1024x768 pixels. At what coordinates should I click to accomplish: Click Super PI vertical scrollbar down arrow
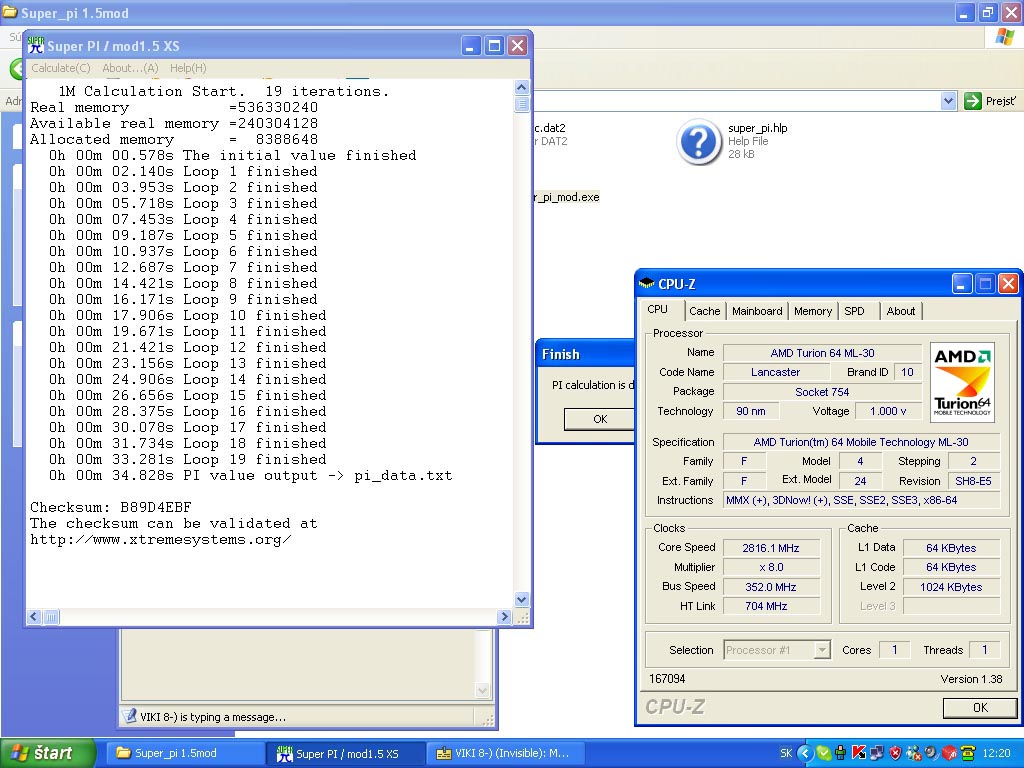(521, 599)
